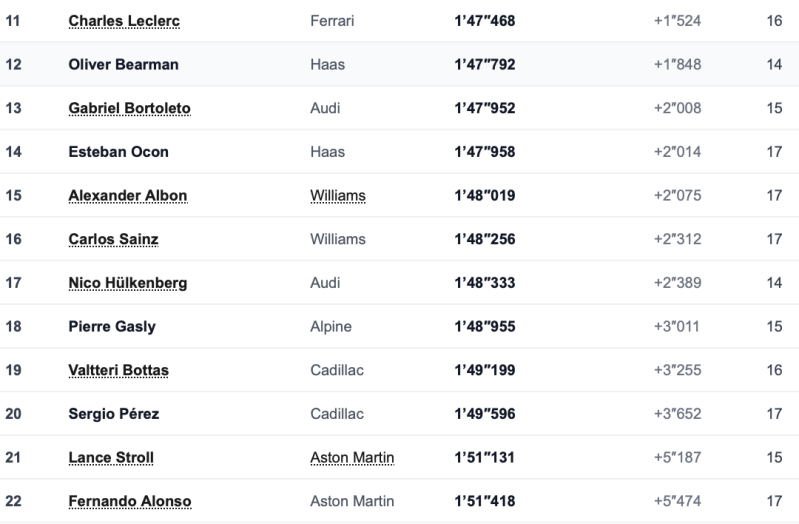Open the Gabriel Bortoleto driver link
This screenshot has width=799, height=524.
(x=129, y=108)
